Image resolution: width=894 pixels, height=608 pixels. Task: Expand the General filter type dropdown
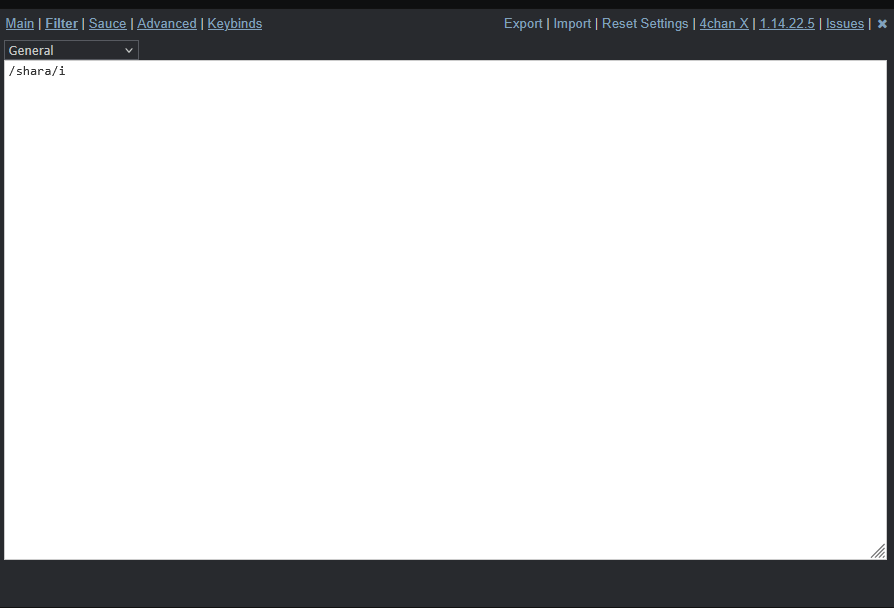(71, 50)
